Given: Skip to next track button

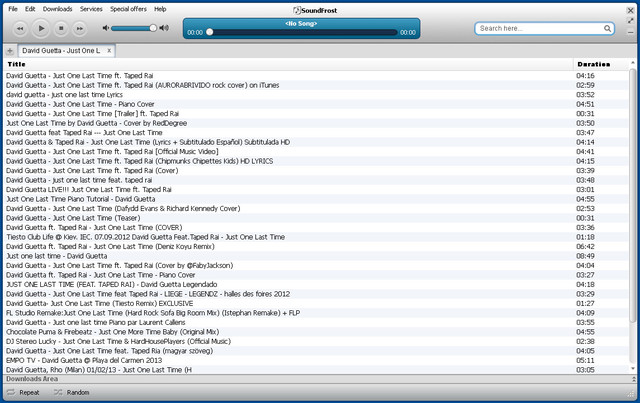Looking at the screenshot, I should point(80,29).
